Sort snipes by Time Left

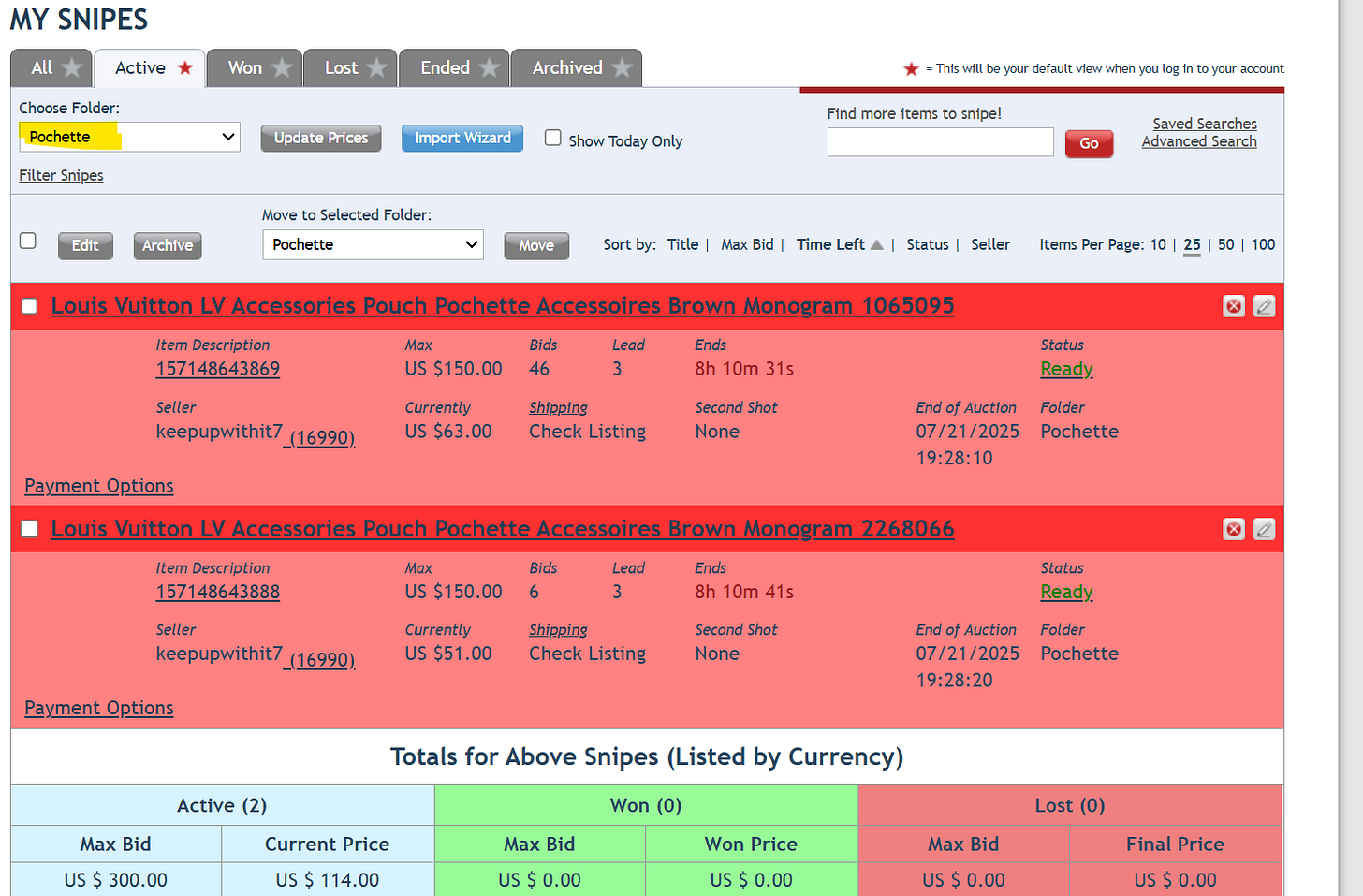(830, 244)
